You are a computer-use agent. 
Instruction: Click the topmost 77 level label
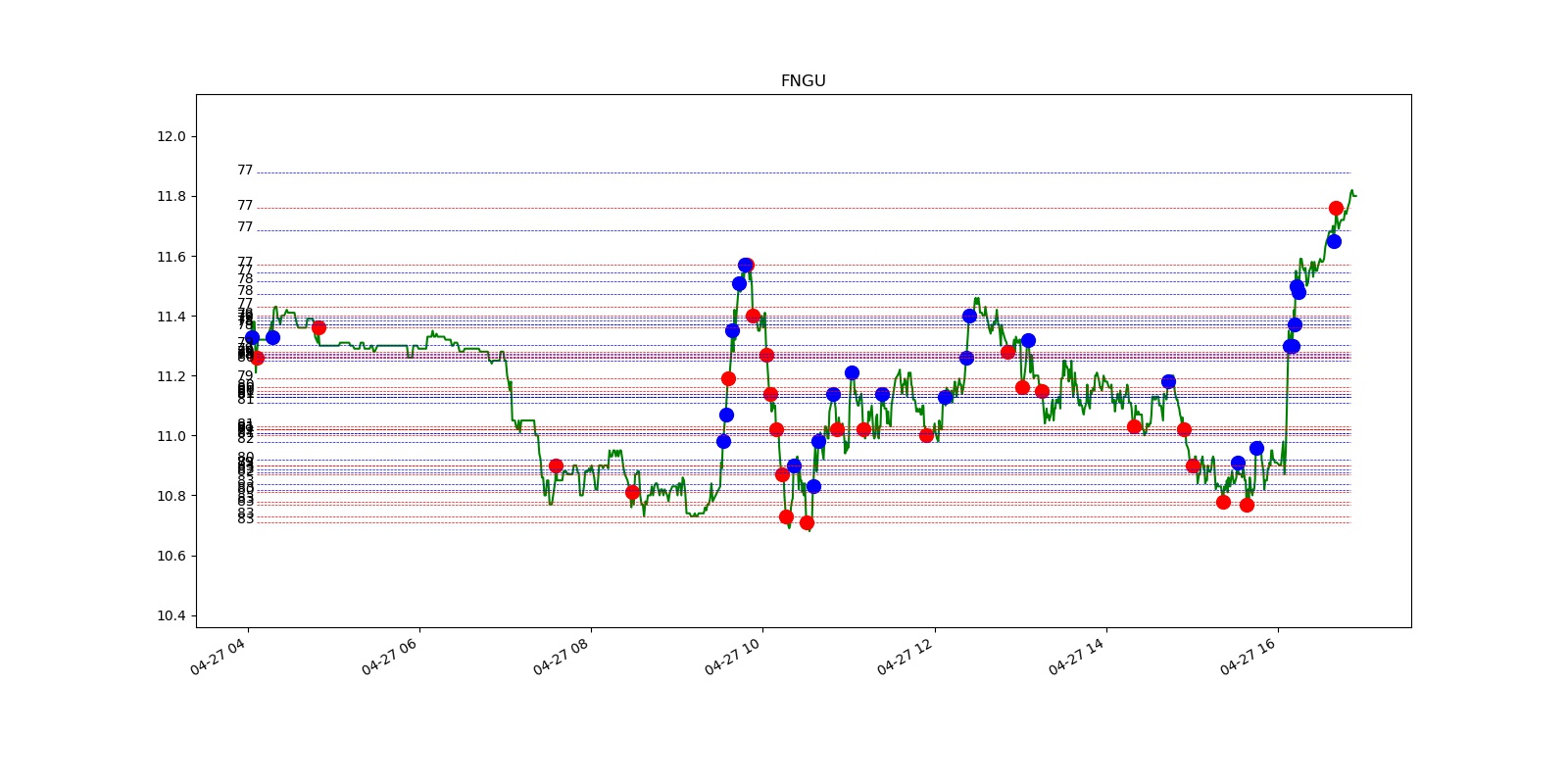point(245,171)
